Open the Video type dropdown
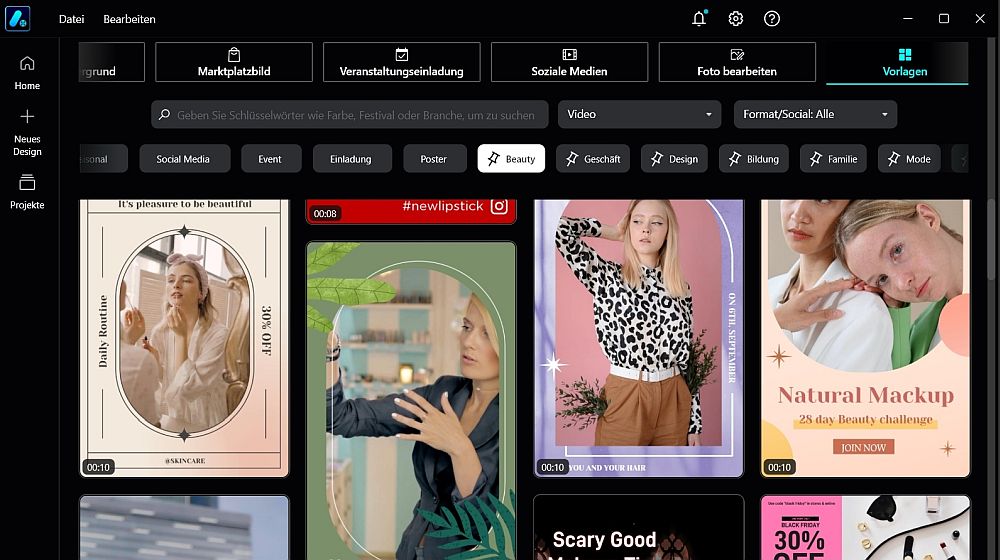The image size is (1000, 560). pos(640,114)
